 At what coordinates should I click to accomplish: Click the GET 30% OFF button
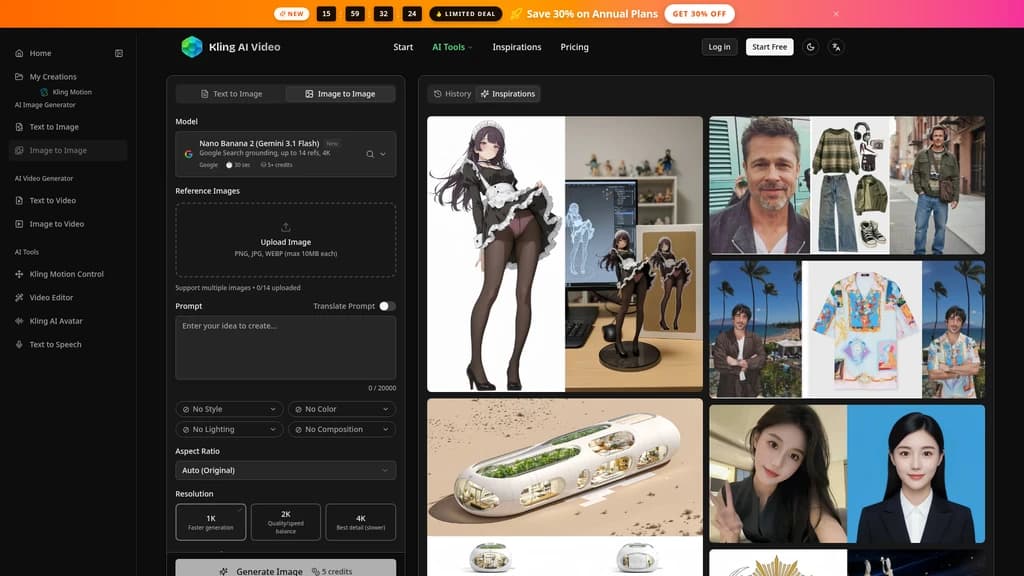(x=699, y=14)
